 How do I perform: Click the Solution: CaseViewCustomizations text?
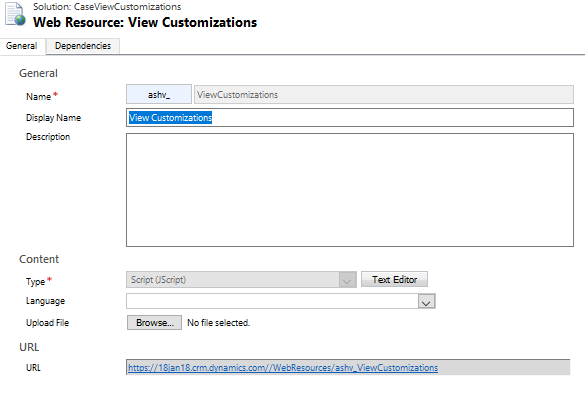point(107,7)
